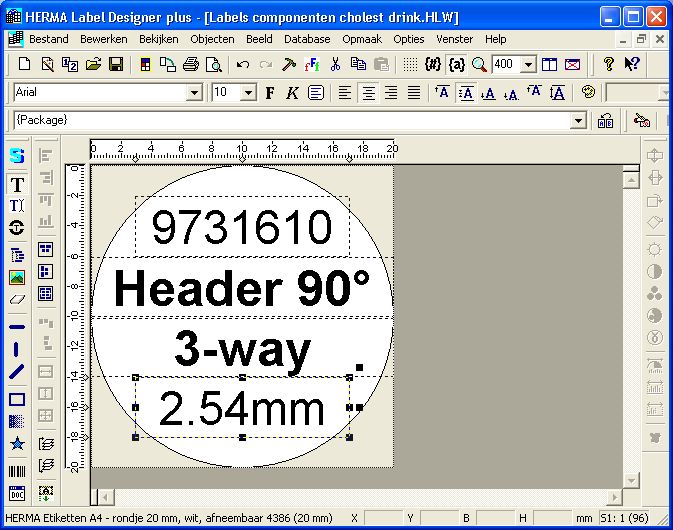Select the Text tool in left toolbox
The width and height of the screenshot is (673, 530).
coord(17,185)
